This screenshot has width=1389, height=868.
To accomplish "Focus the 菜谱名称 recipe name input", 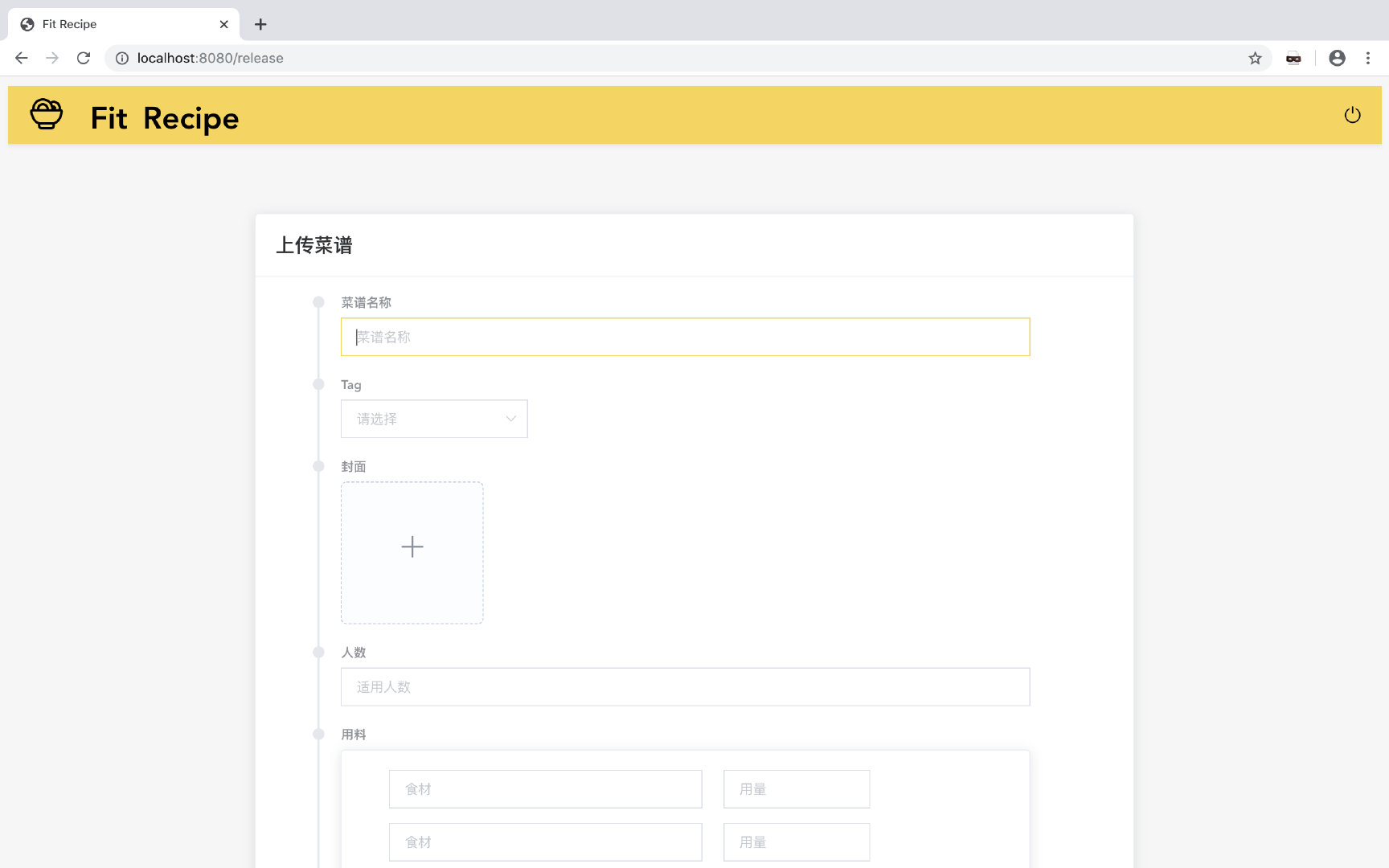I will tap(685, 337).
